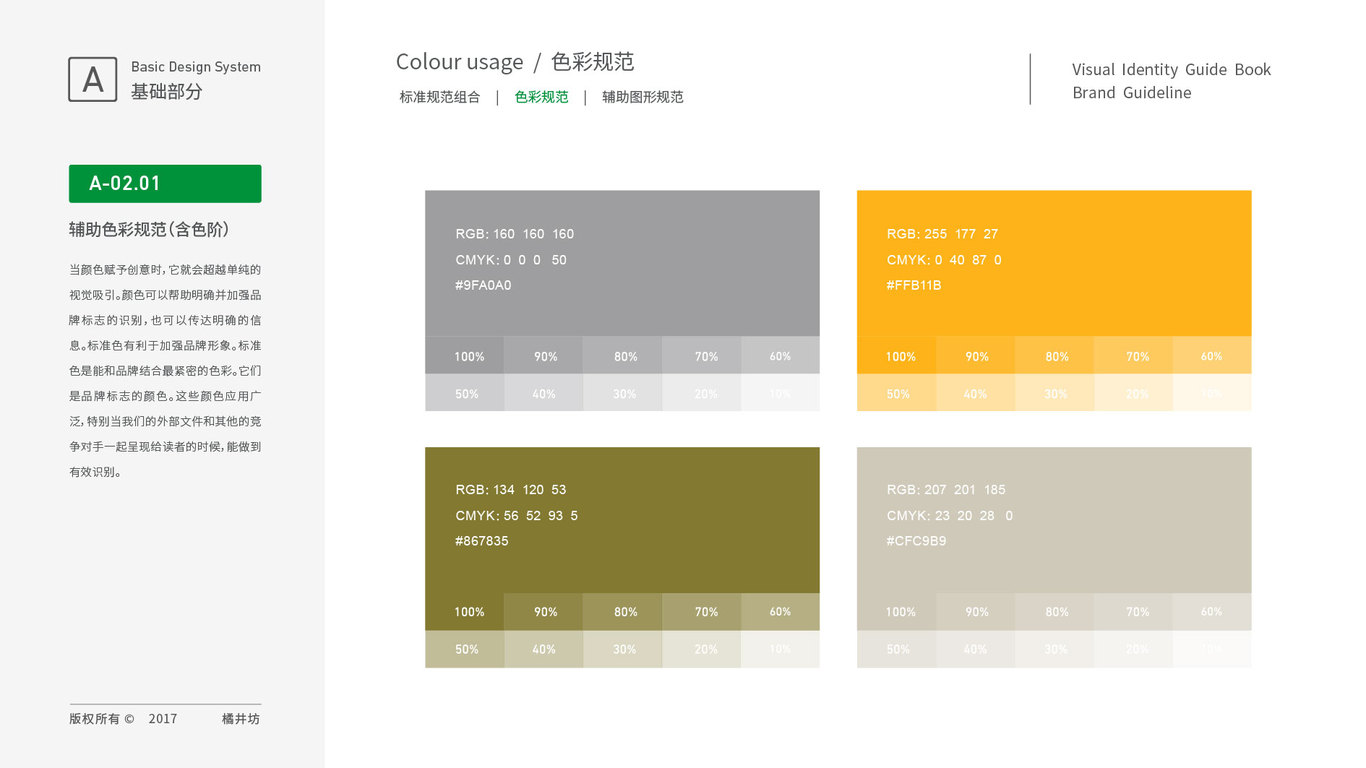Click the Visual Identity Guide Book title
The image size is (1366, 768).
tap(1172, 69)
